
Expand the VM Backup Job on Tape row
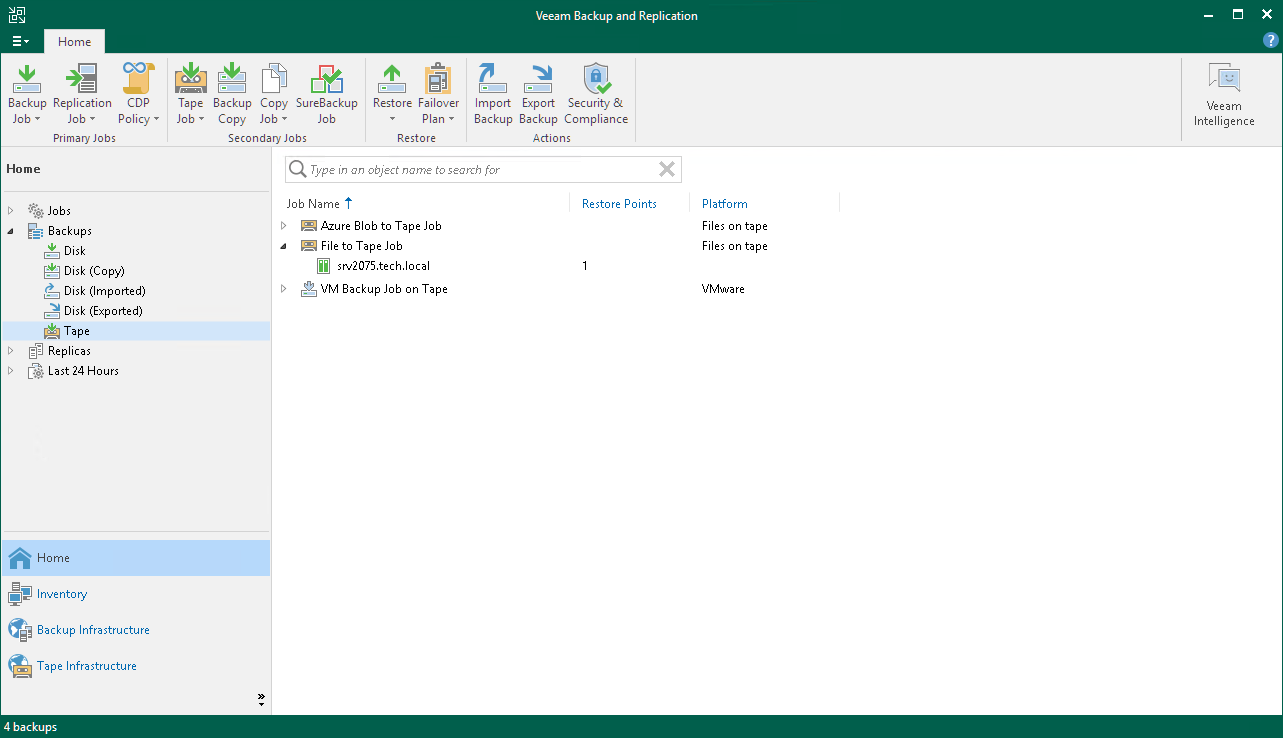tap(284, 289)
